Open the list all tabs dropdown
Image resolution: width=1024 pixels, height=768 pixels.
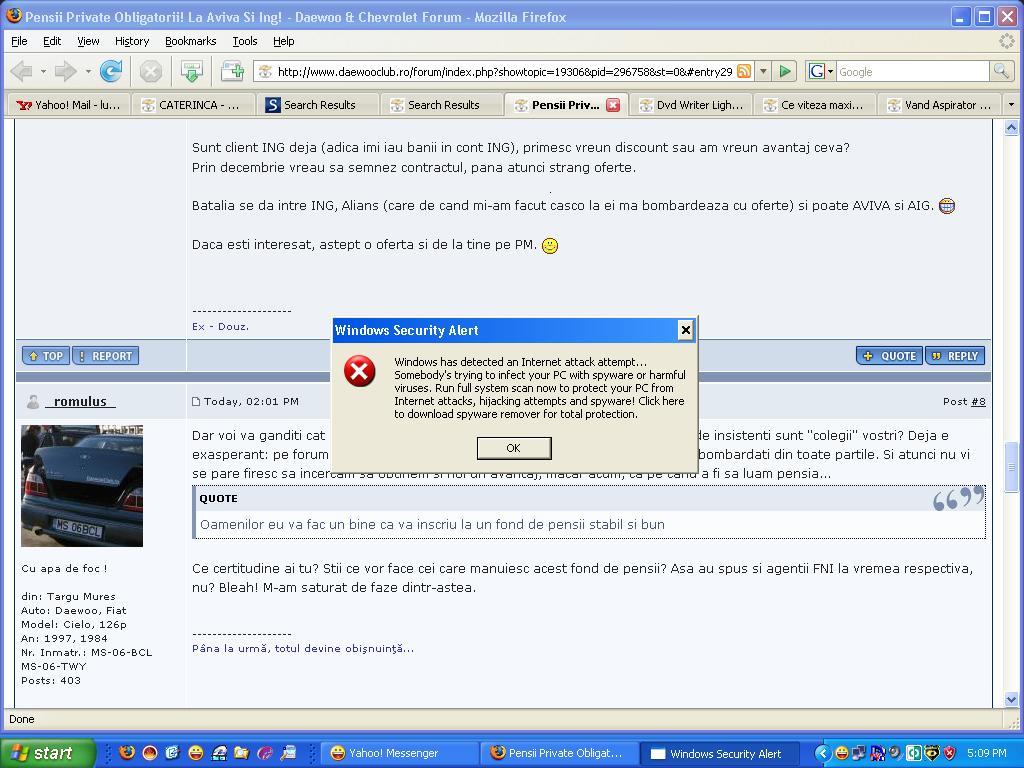pos(1012,104)
